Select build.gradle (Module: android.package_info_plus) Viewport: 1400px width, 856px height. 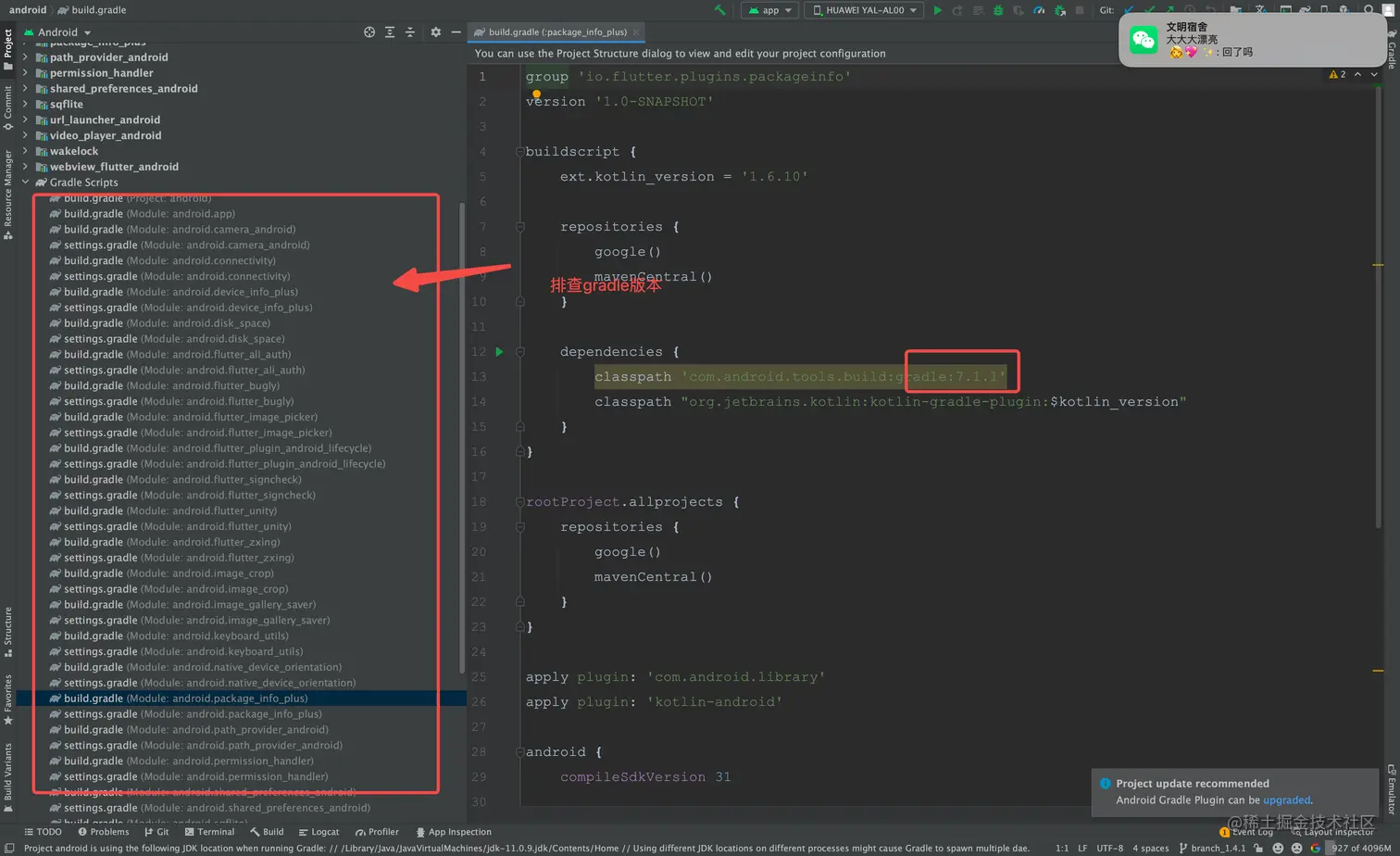(x=241, y=699)
